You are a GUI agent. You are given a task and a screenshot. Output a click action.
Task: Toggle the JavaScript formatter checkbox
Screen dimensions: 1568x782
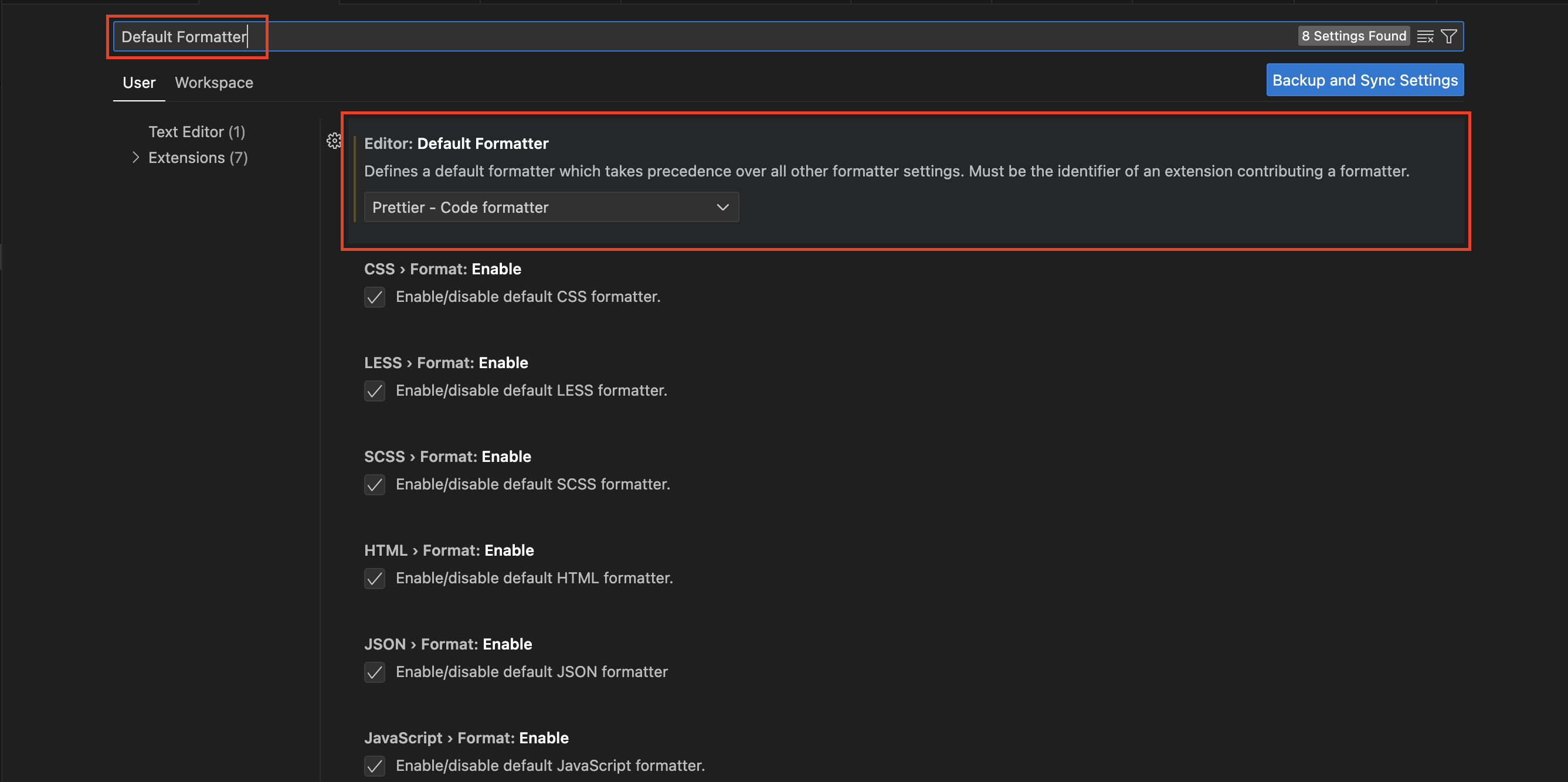374,766
